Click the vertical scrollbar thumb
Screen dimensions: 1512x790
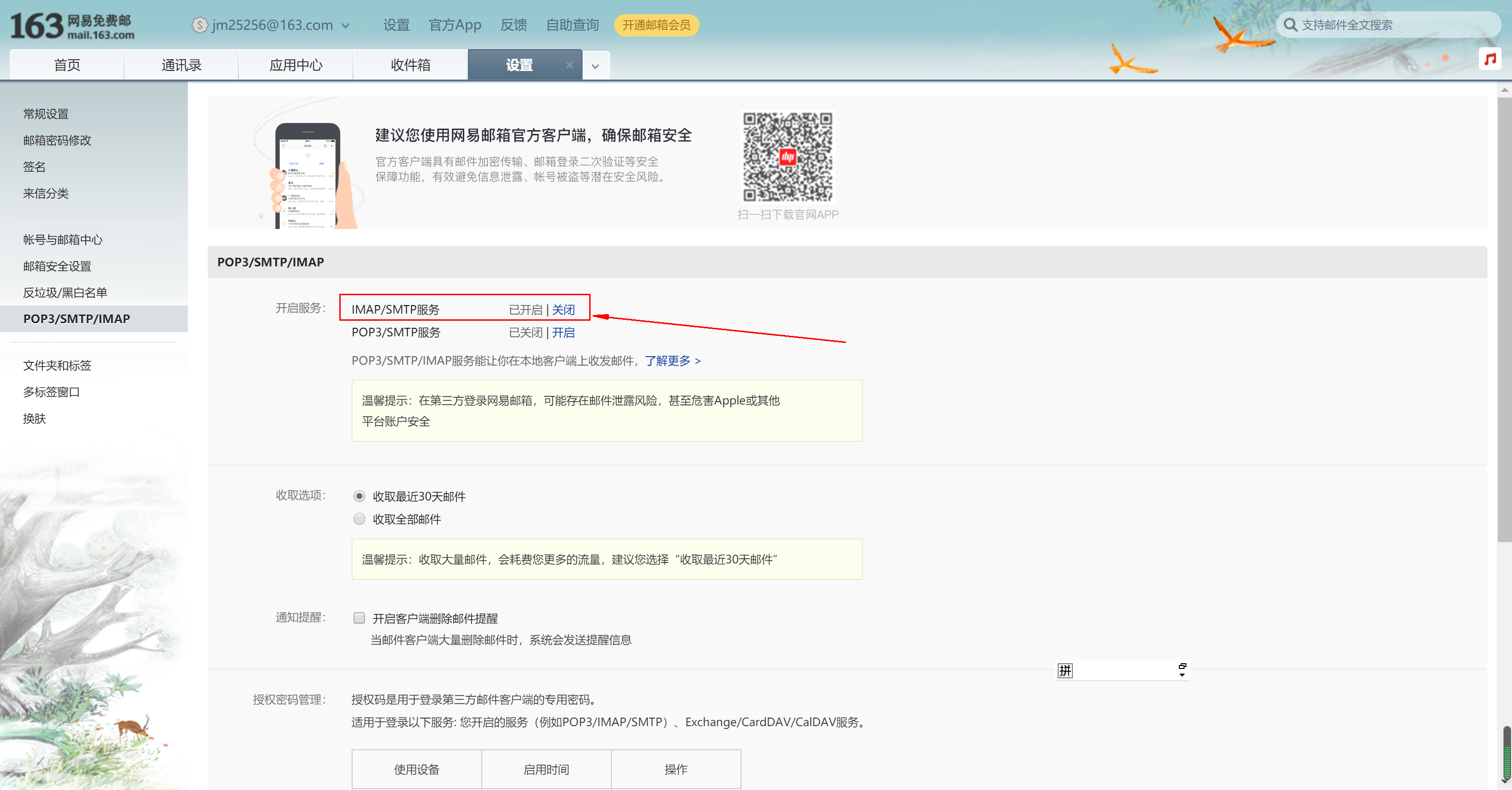[x=1504, y=320]
